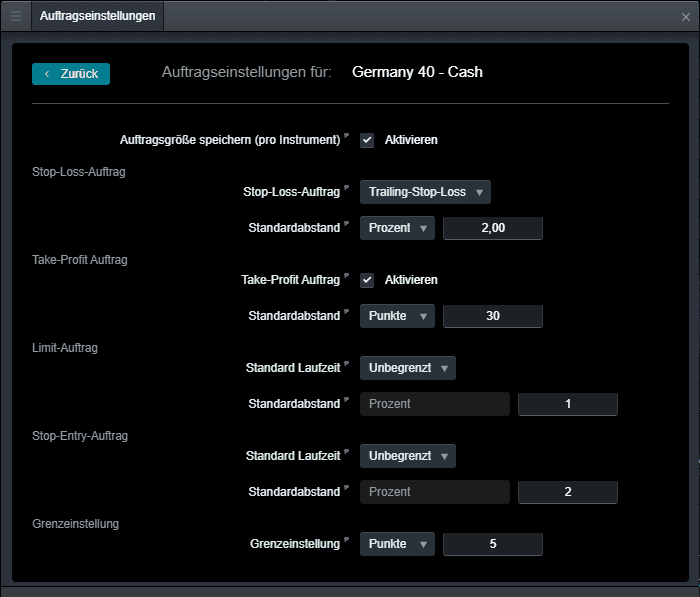Image resolution: width=700 pixels, height=597 pixels.
Task: Toggle Auftragsgröße speichern Aktivieren checkbox
Action: click(x=367, y=140)
